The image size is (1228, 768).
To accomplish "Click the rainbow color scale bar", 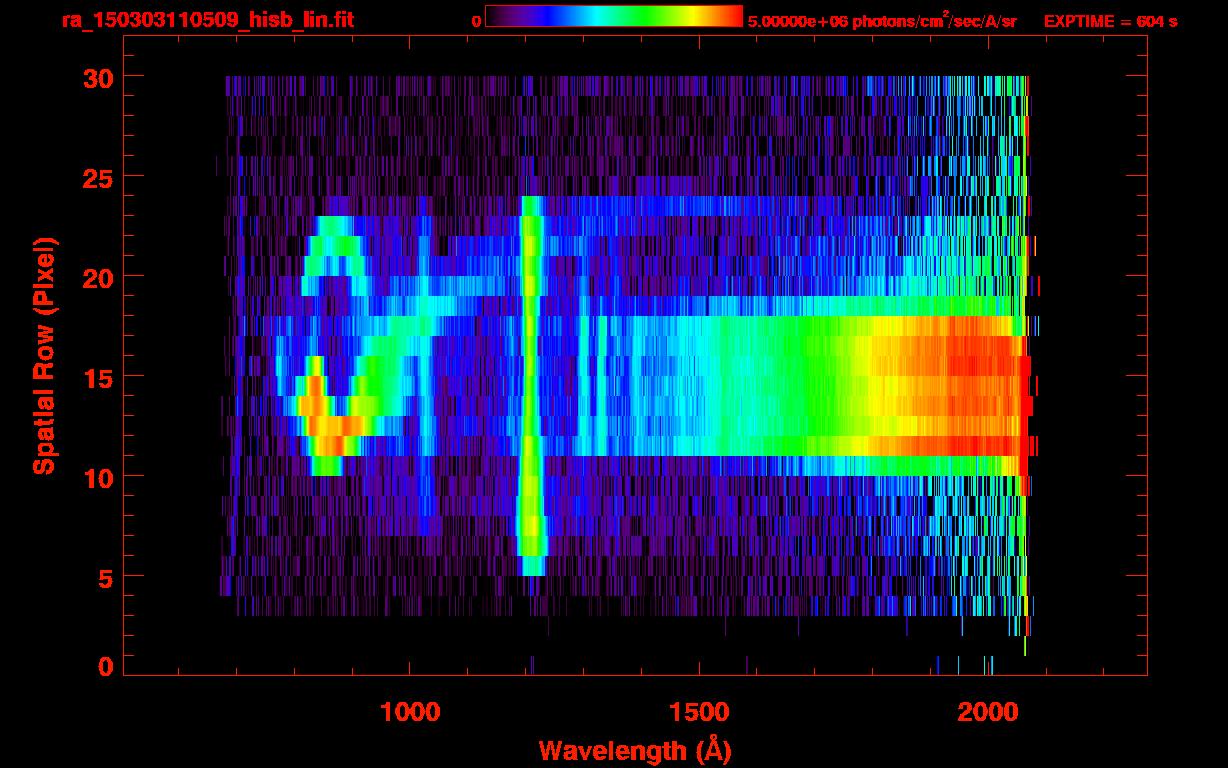I will (x=614, y=16).
